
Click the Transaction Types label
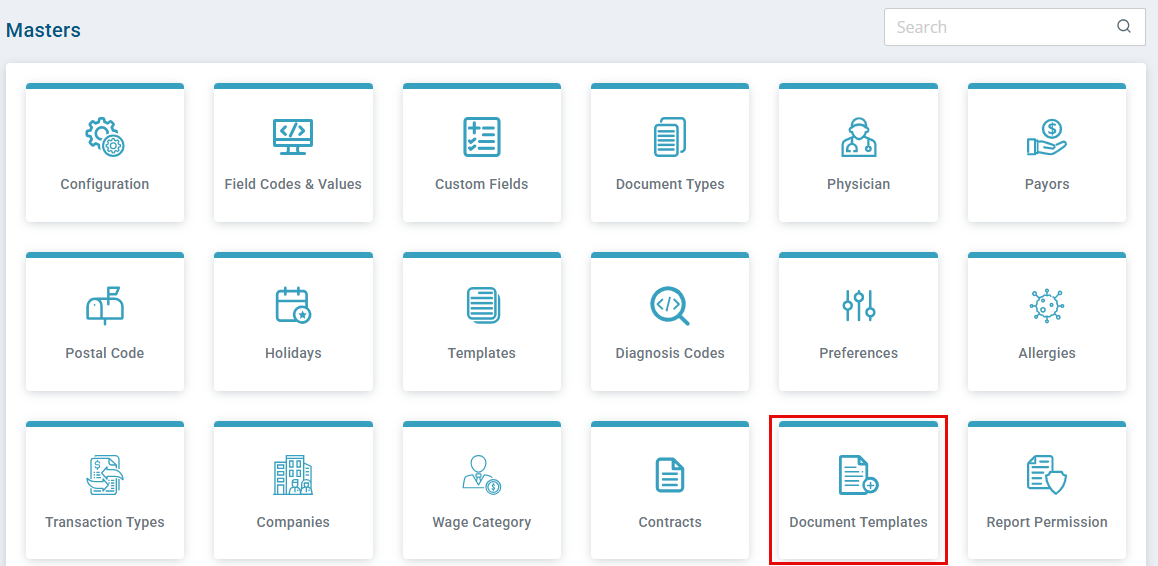[x=105, y=522]
